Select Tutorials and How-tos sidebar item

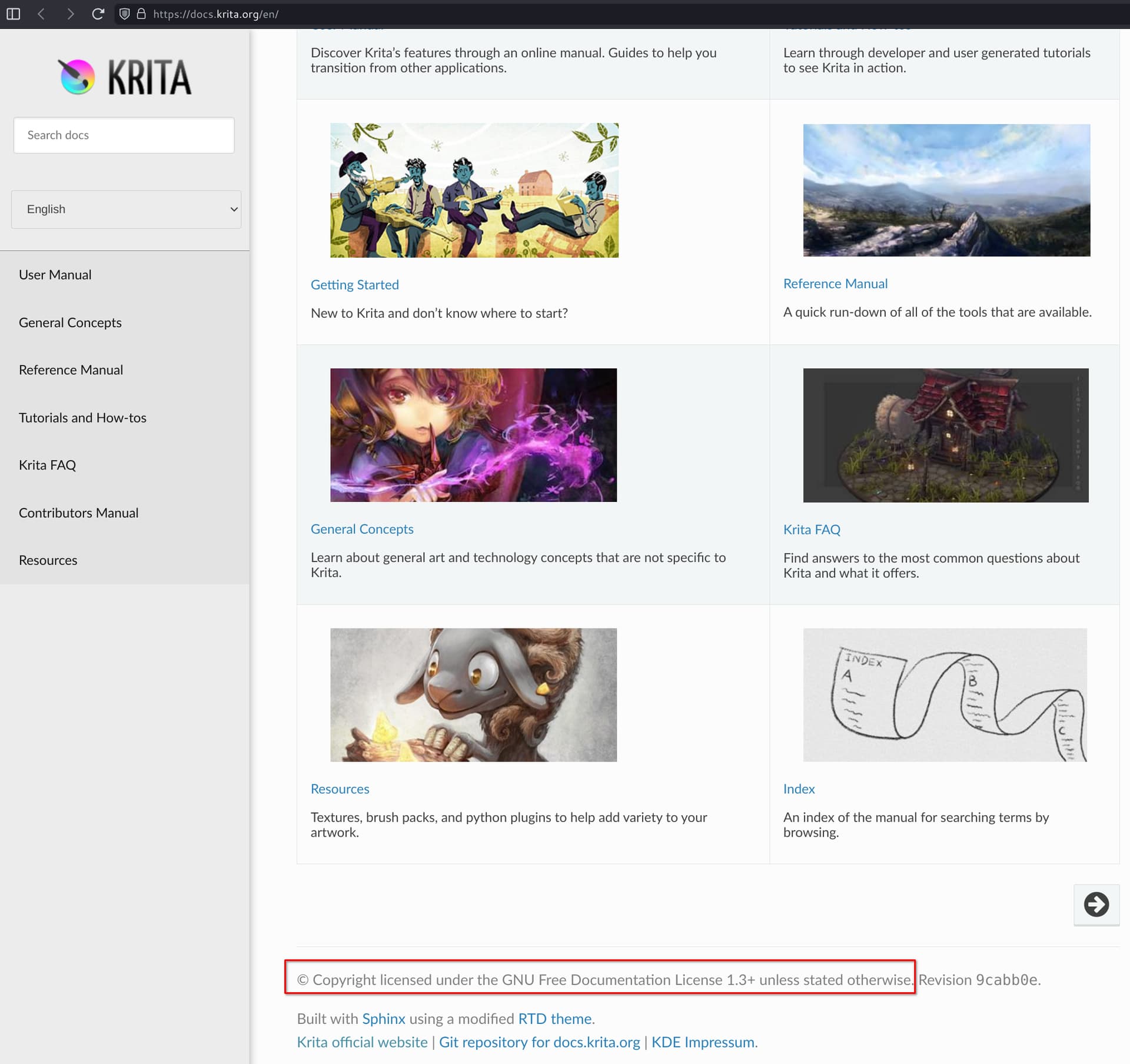(82, 418)
